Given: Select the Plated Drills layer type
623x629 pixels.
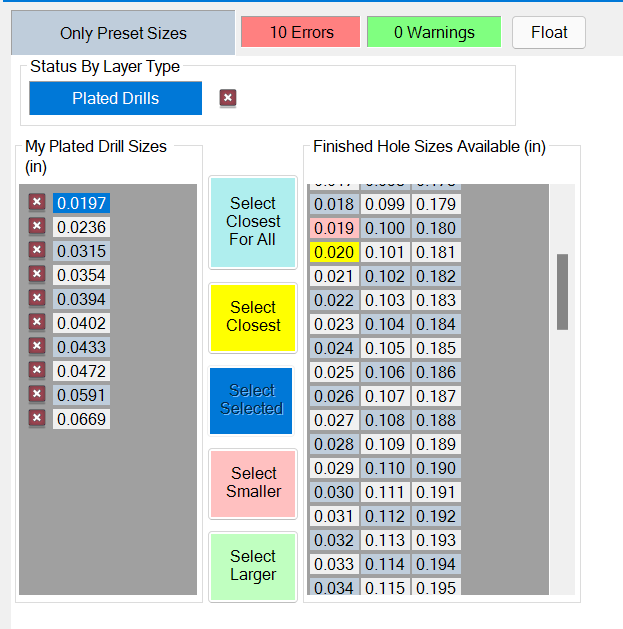Looking at the screenshot, I should pyautogui.click(x=115, y=98).
